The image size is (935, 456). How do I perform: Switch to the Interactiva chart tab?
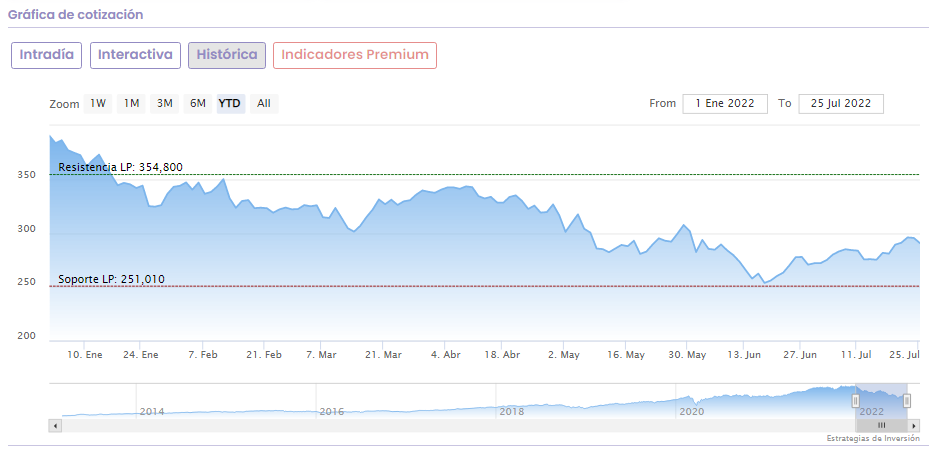(135, 55)
